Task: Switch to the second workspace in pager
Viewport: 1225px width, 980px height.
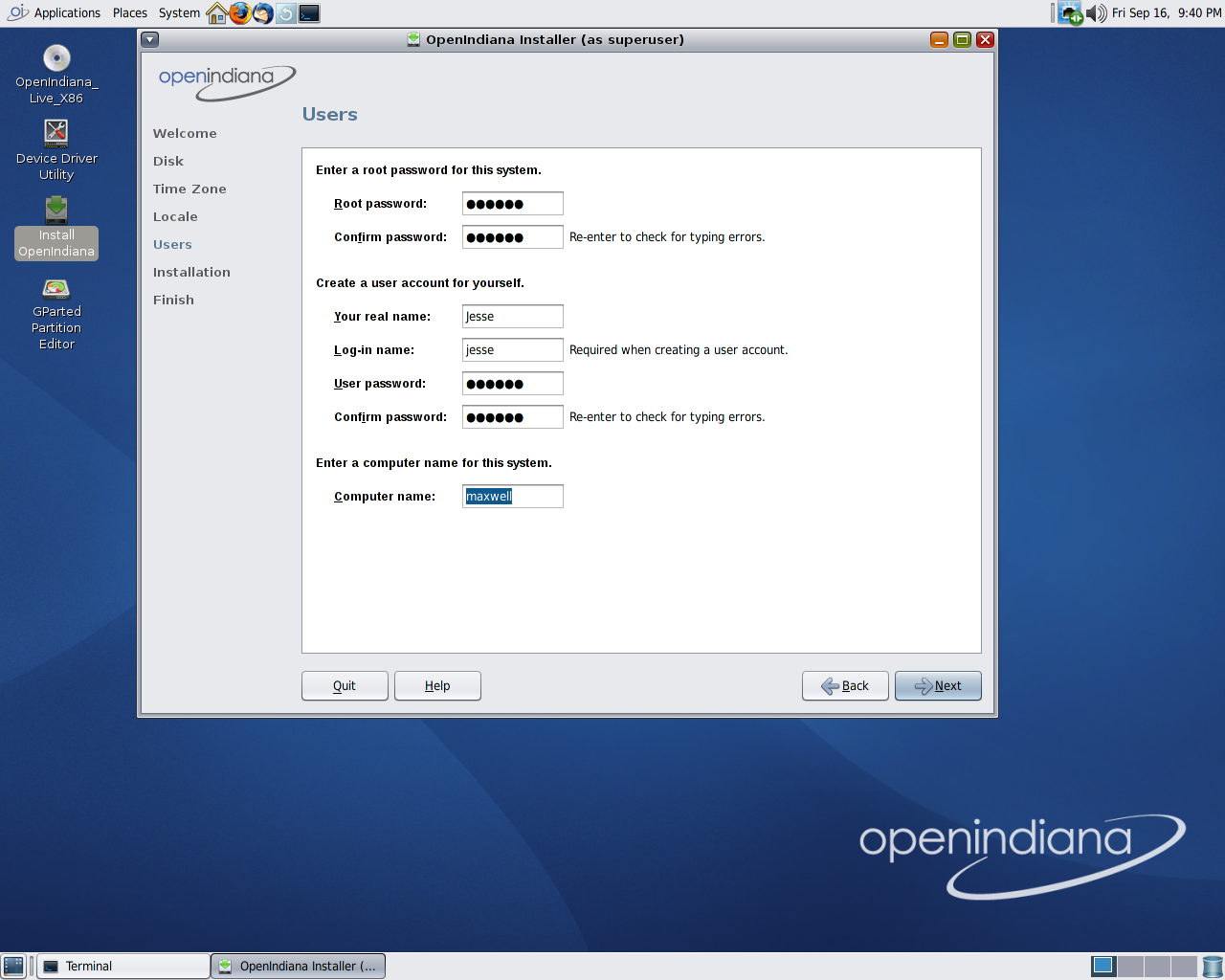Action: tap(1130, 967)
